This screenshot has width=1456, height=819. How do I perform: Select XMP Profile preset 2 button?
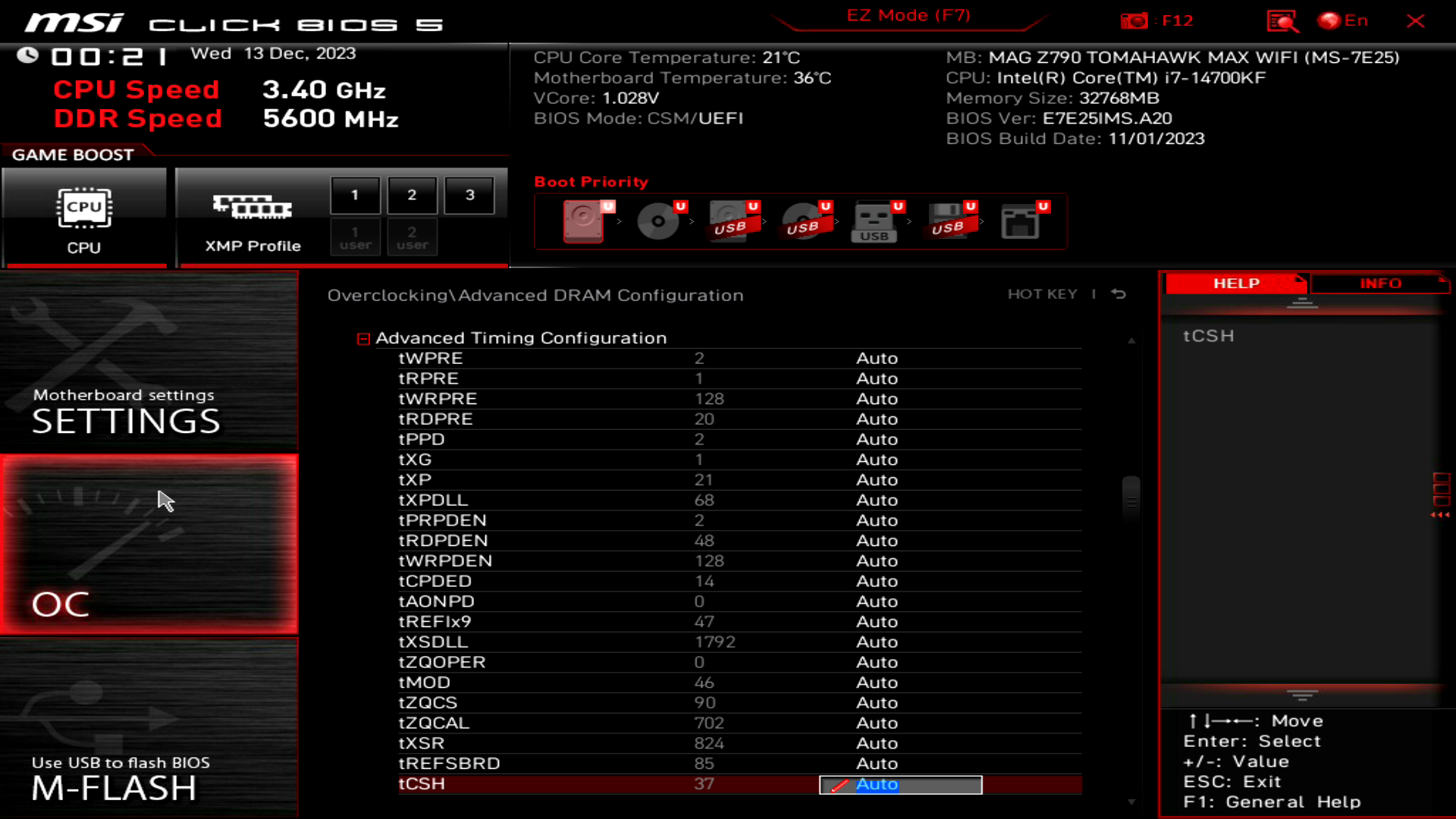[x=412, y=195]
